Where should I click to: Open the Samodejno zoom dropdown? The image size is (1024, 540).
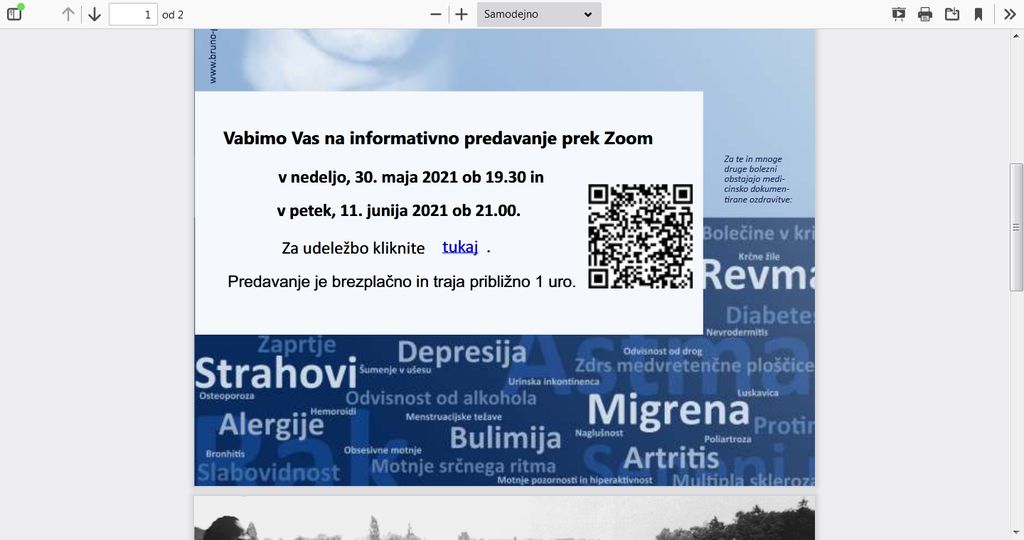tap(538, 14)
